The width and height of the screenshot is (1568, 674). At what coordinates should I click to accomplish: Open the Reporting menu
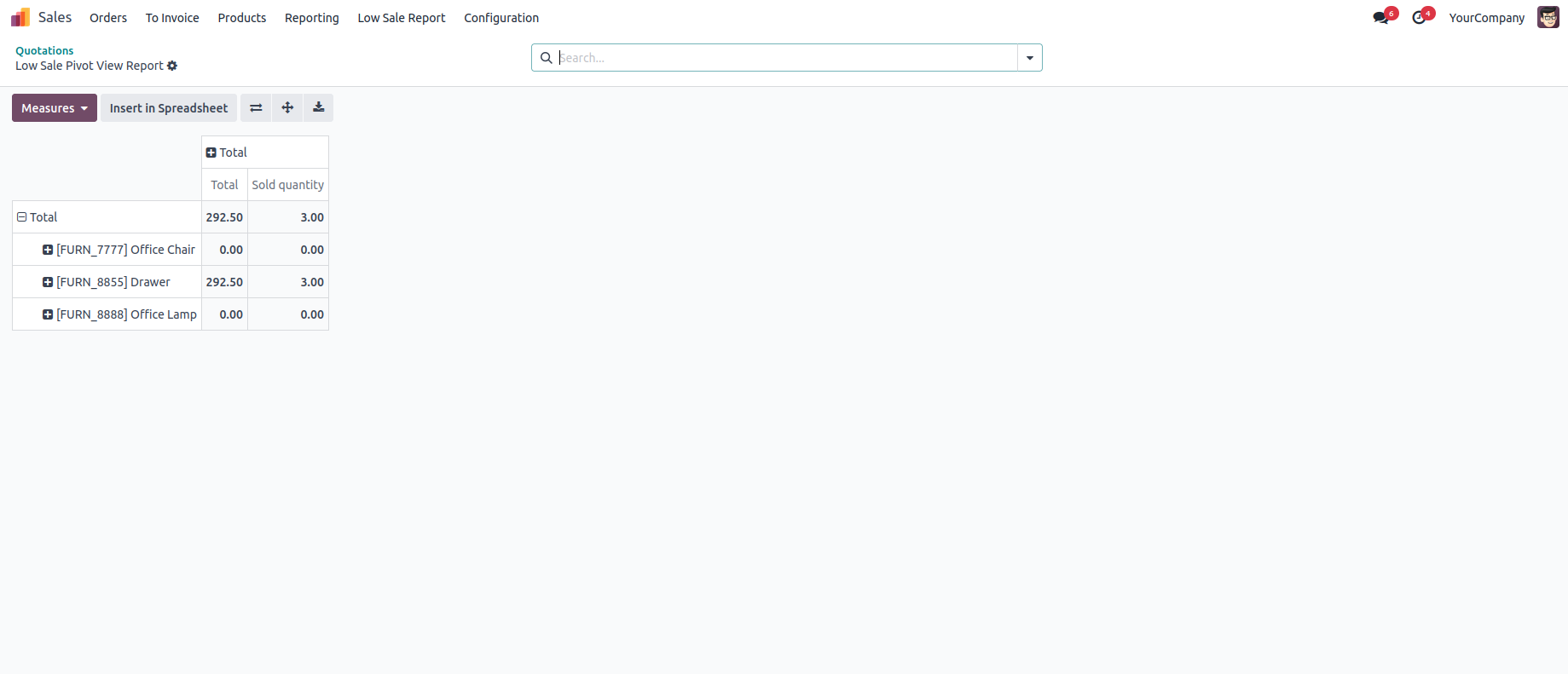coord(312,18)
